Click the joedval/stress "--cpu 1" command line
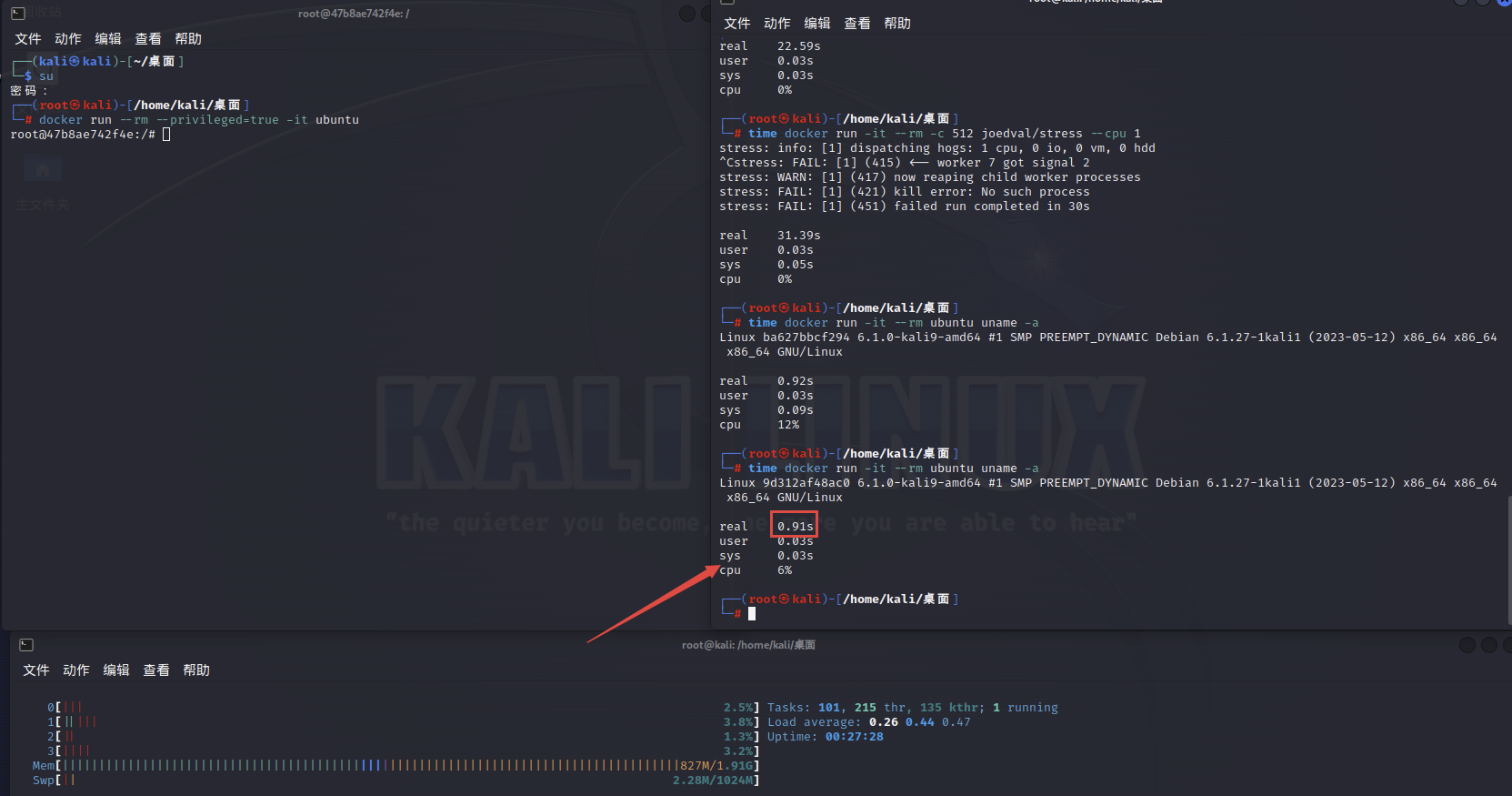 click(945, 134)
